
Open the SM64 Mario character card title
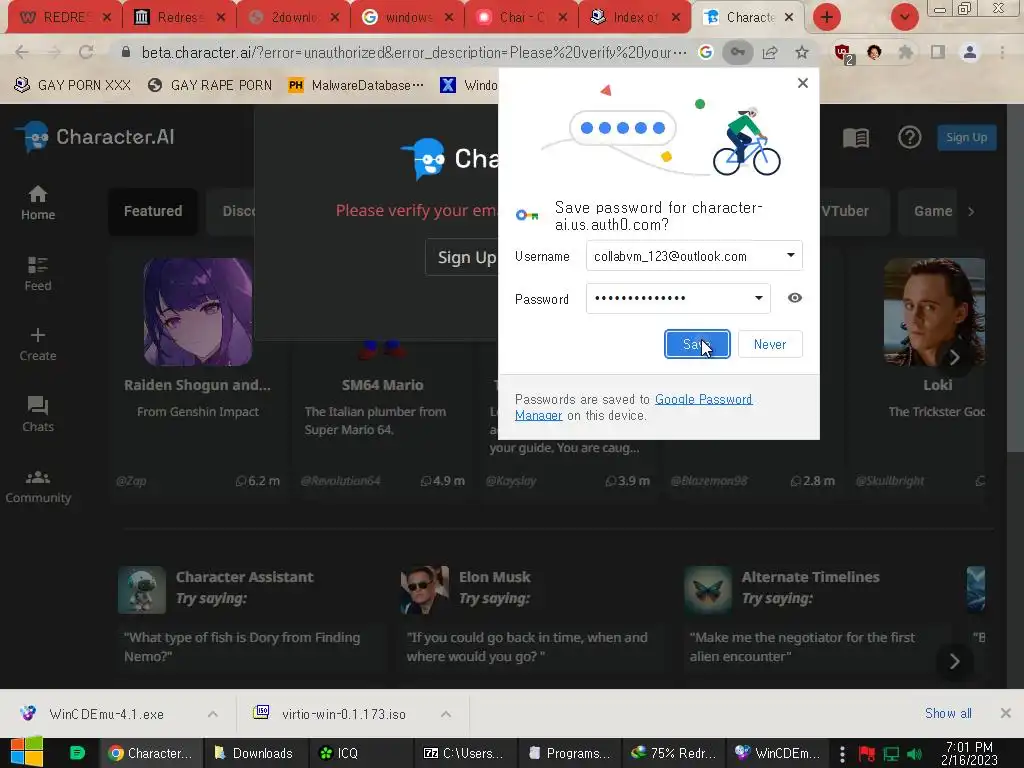tap(383, 385)
